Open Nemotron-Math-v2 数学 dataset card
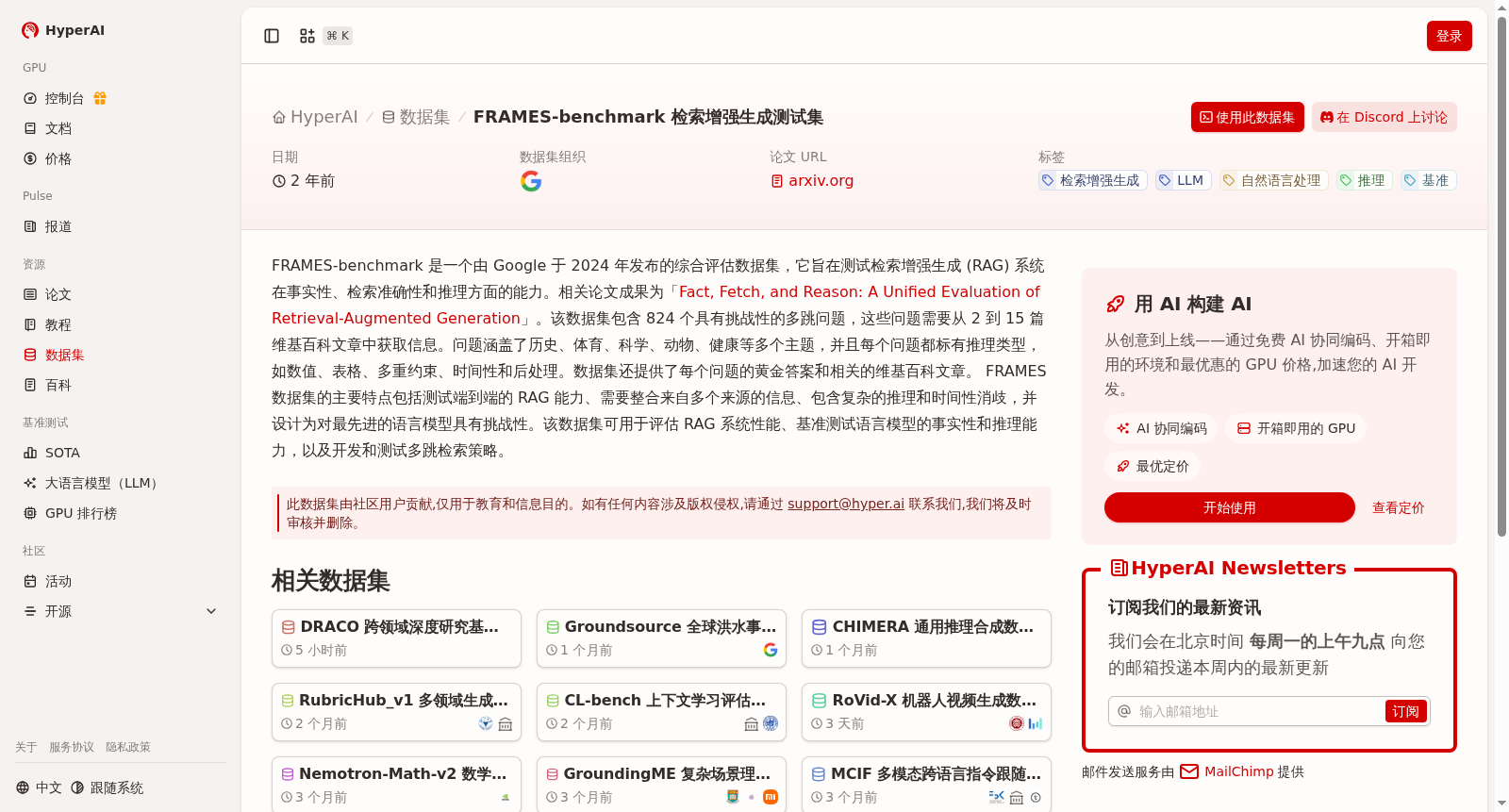The width and height of the screenshot is (1509, 812). [x=396, y=784]
